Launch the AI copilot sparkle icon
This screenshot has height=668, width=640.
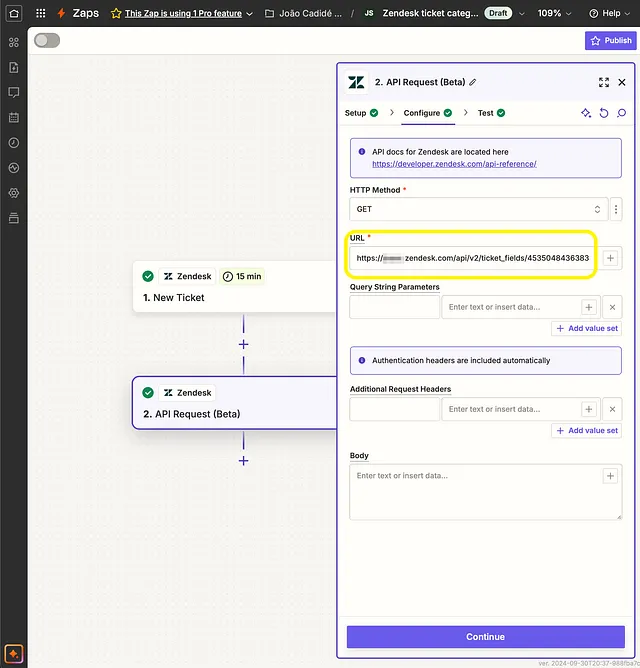pyautogui.click(x=14, y=654)
